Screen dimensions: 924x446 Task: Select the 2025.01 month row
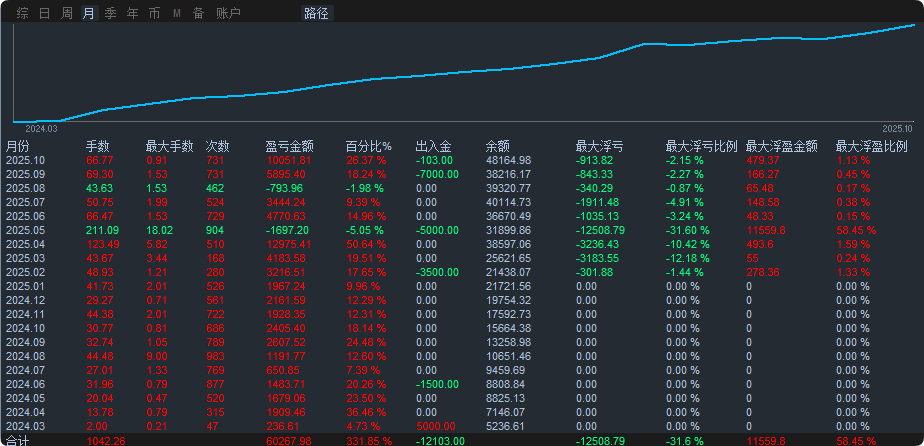(462, 286)
